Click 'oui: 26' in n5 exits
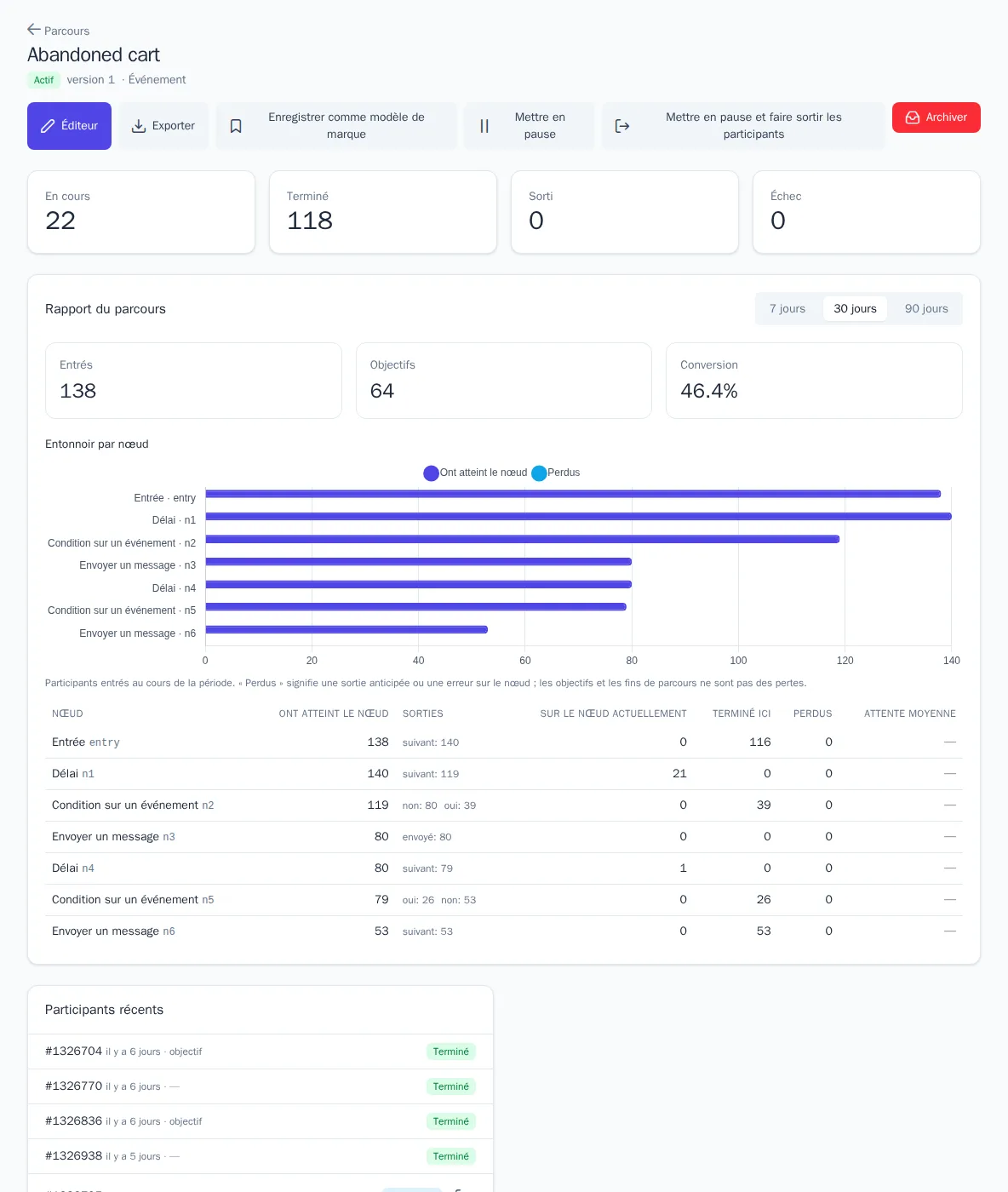This screenshot has width=1008, height=1192. pos(418,900)
